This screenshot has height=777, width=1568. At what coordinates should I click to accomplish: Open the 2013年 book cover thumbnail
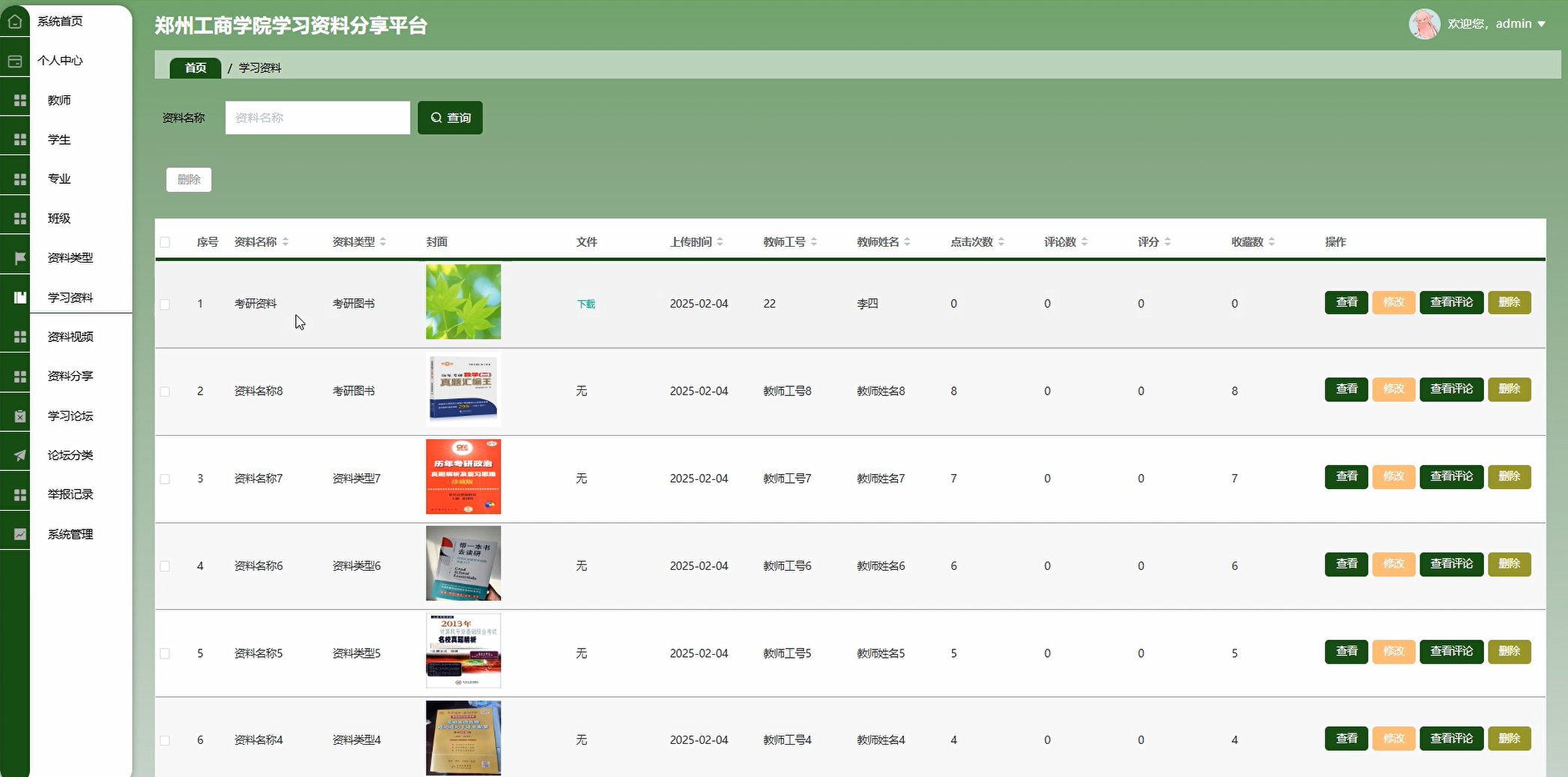[463, 651]
